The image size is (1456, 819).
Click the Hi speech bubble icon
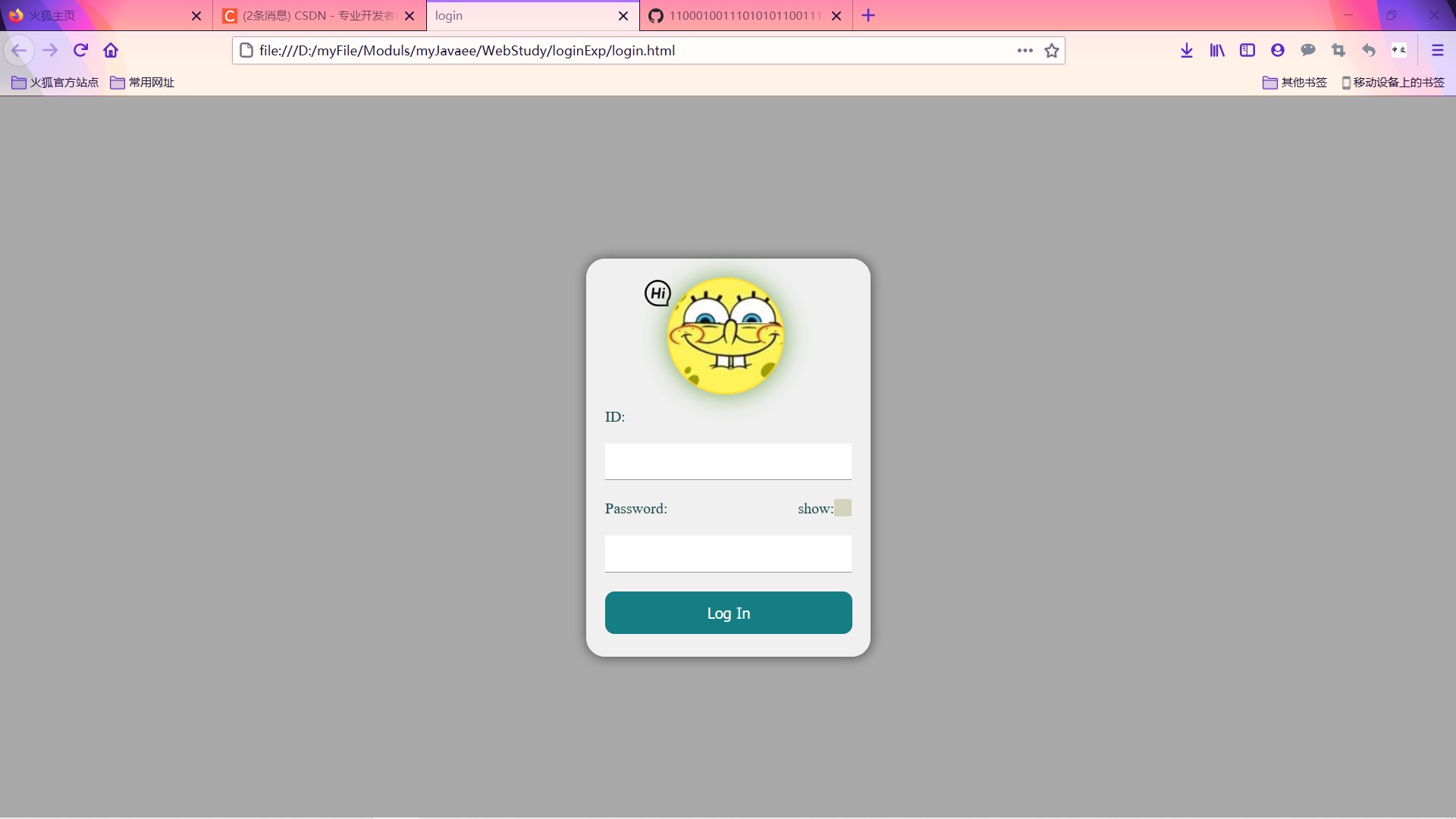pos(657,293)
